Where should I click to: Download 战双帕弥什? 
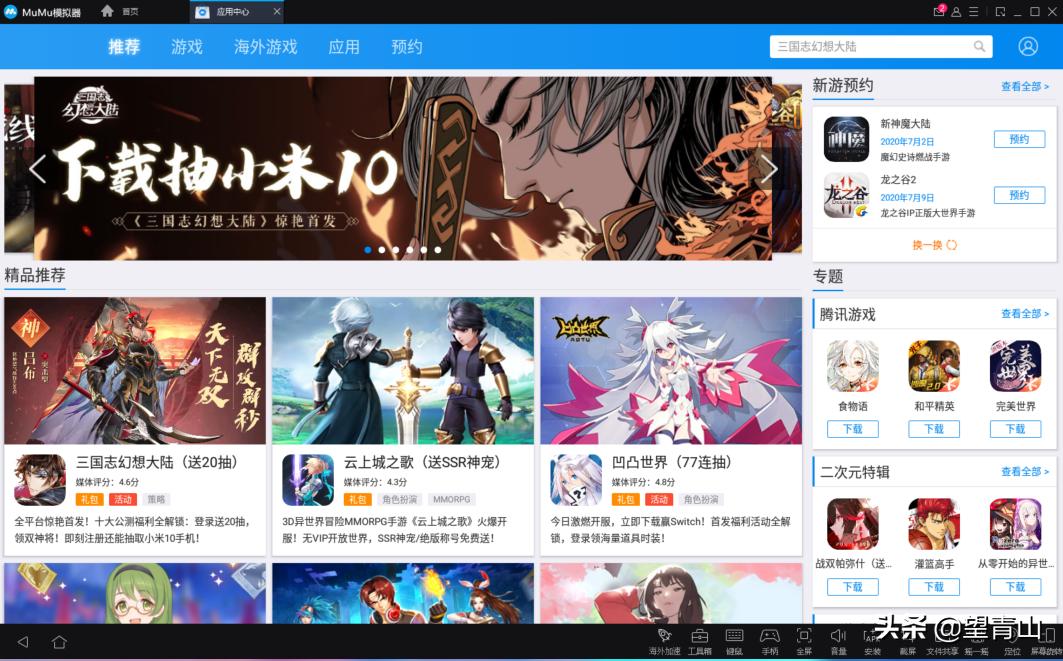tap(853, 586)
